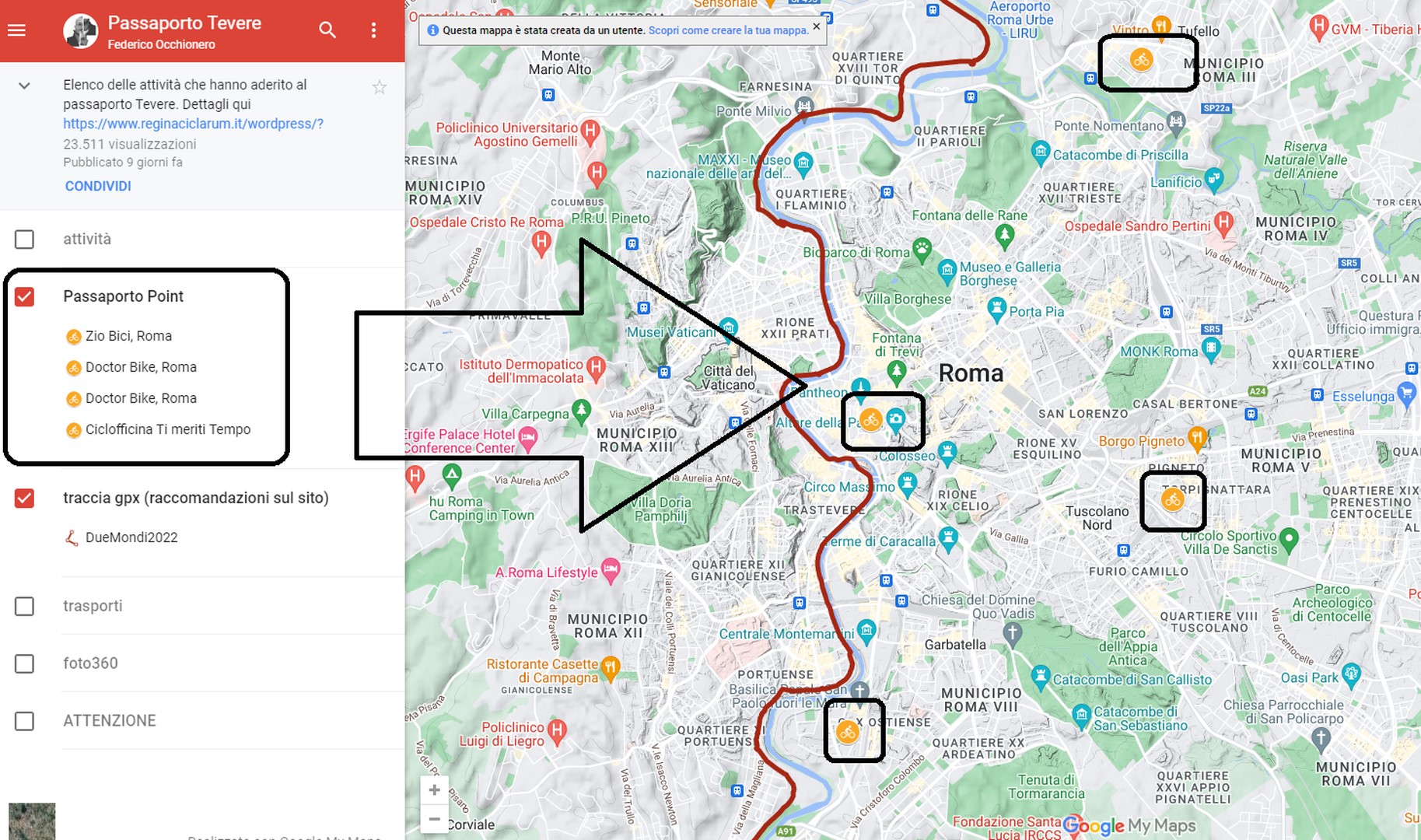
Task: Click Catacombe di San Callisto marker
Action: (x=1041, y=677)
